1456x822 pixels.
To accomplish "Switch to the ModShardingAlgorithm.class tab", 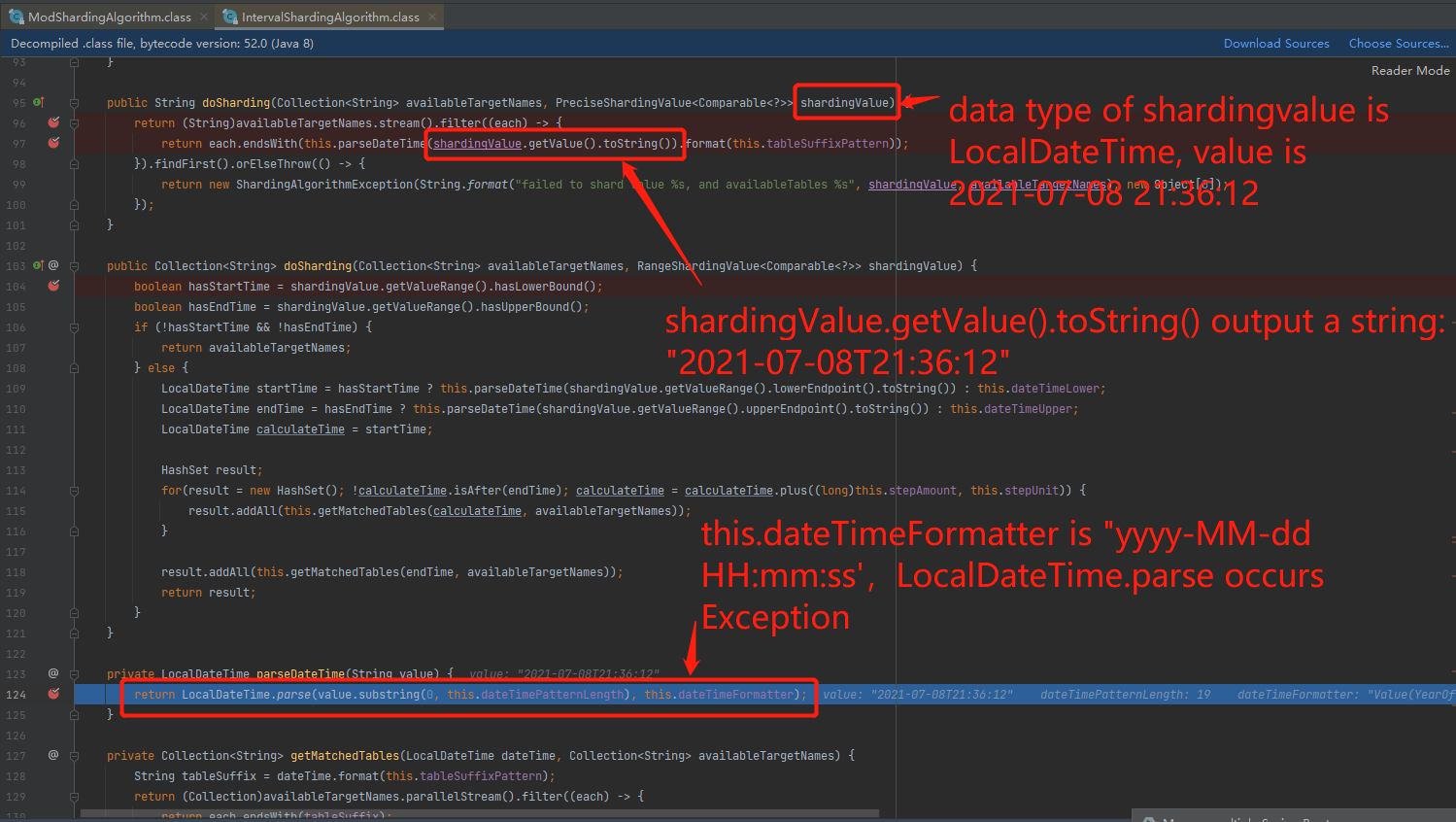I will pyautogui.click(x=107, y=16).
